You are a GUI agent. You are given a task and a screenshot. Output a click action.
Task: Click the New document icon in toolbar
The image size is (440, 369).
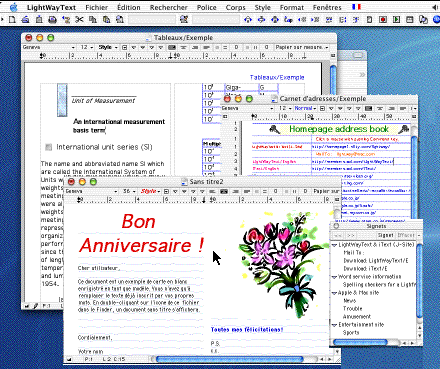12,20
